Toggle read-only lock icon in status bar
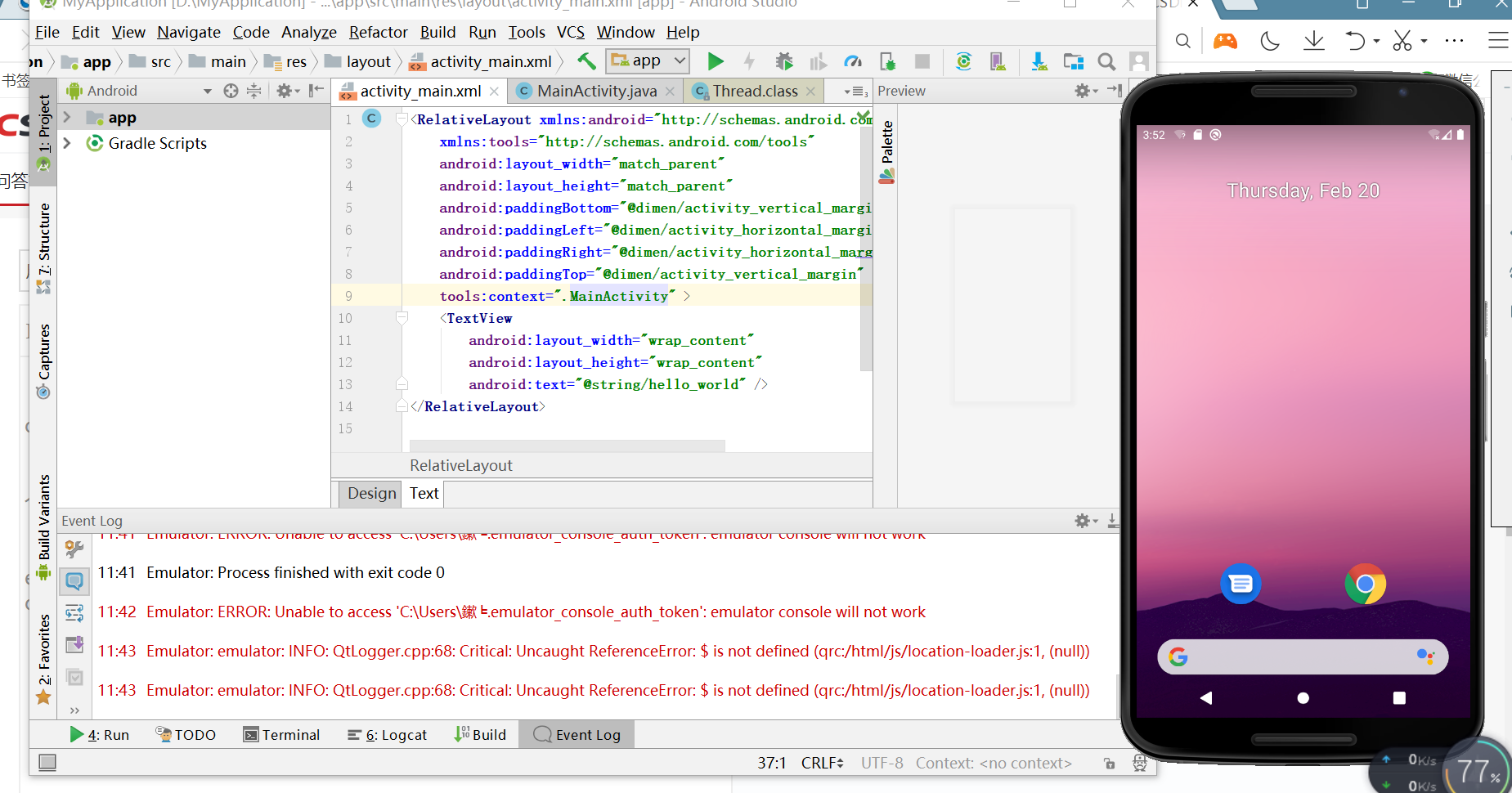This screenshot has height=793, width=1512. pos(1109,764)
